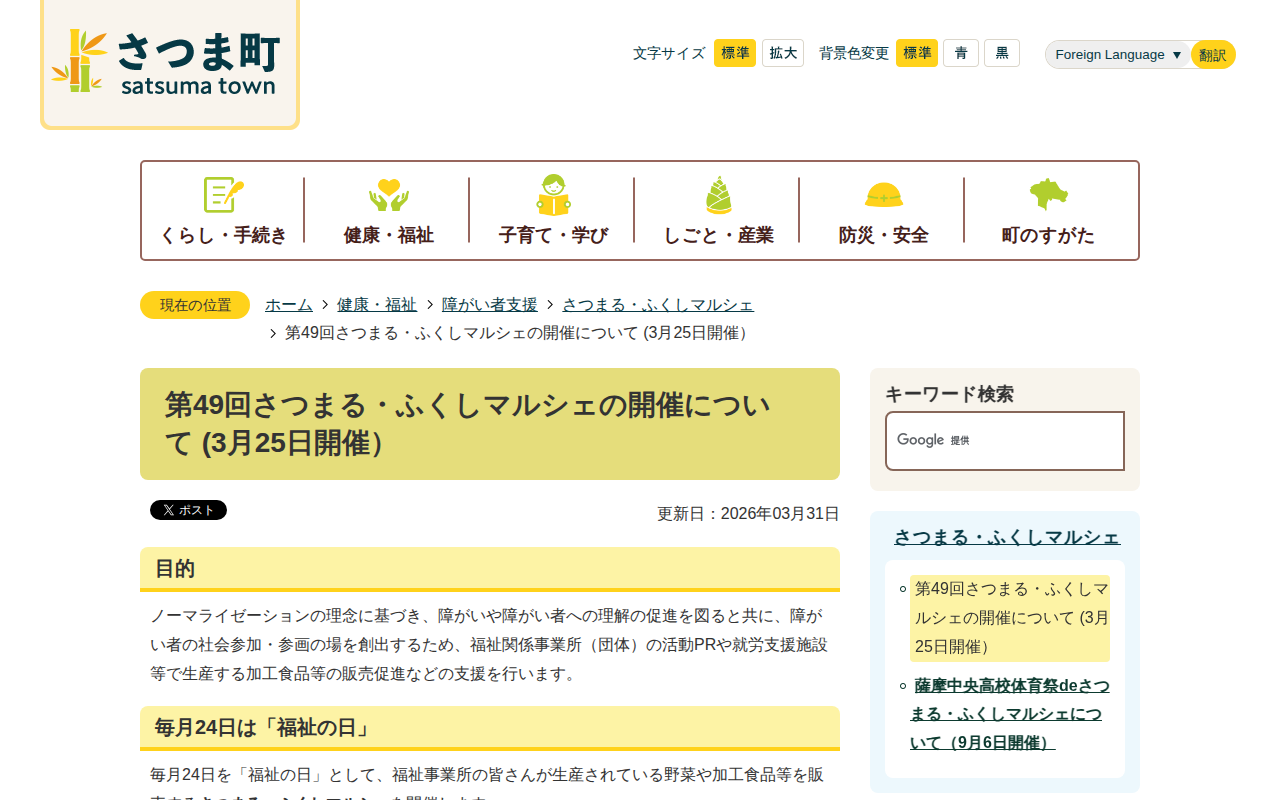Click the 更新日：2026年03月31日 text
1280x800 pixels.
pyautogui.click(x=748, y=514)
